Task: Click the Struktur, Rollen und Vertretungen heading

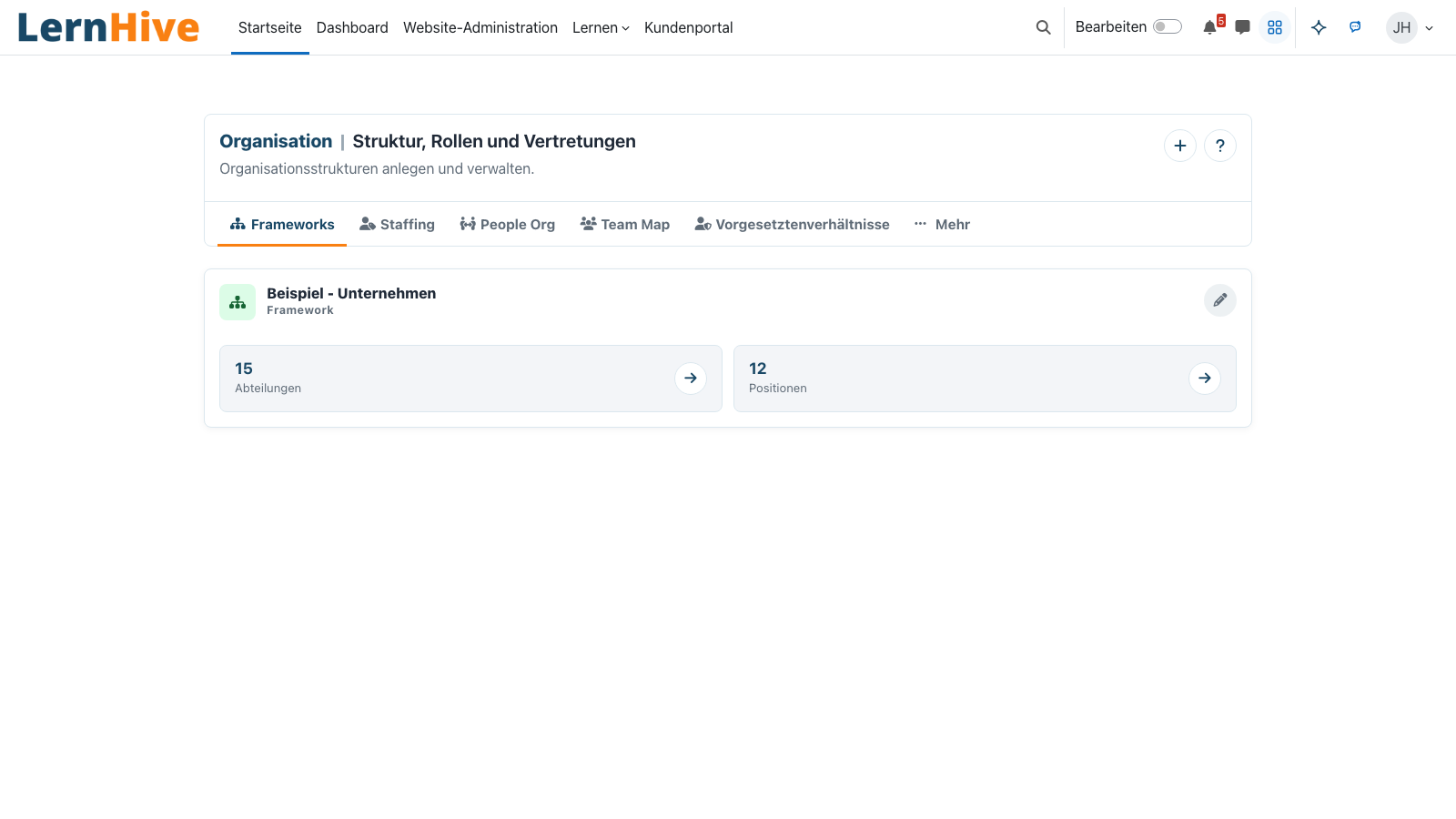Action: (x=494, y=141)
